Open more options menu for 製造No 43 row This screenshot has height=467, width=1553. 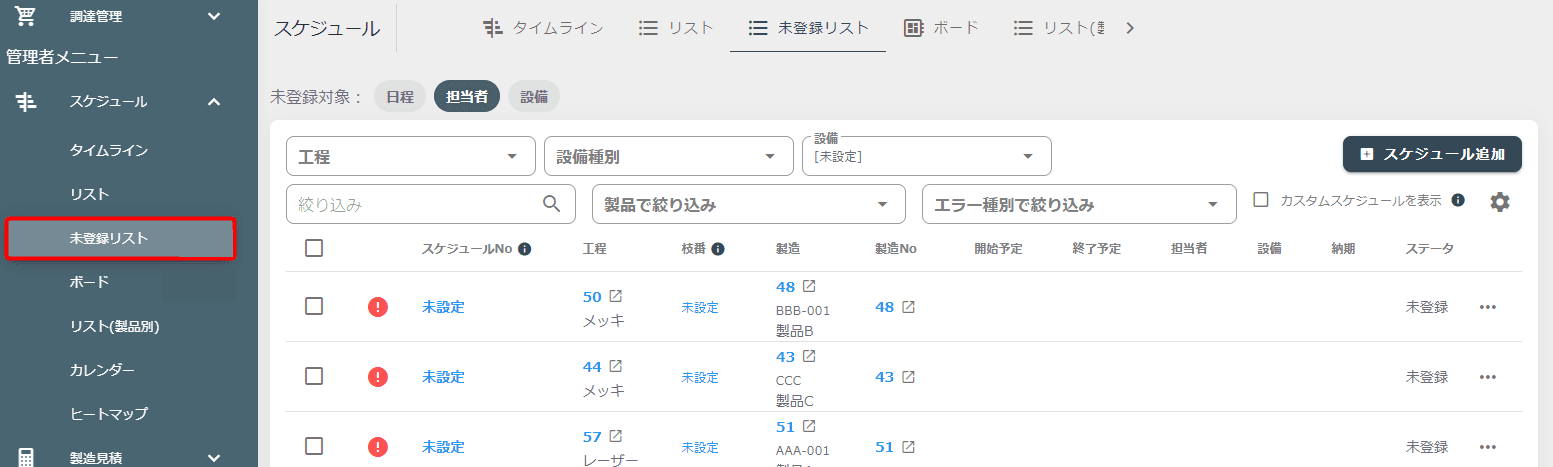coord(1487,377)
